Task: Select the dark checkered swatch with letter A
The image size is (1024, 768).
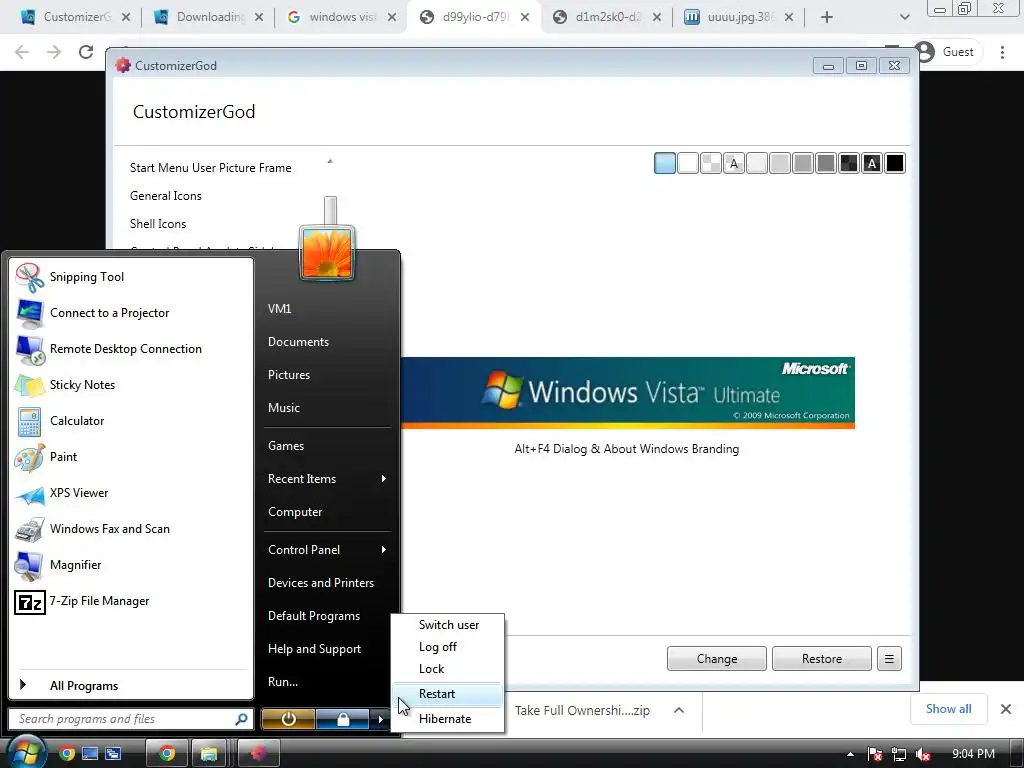Action: [872, 163]
